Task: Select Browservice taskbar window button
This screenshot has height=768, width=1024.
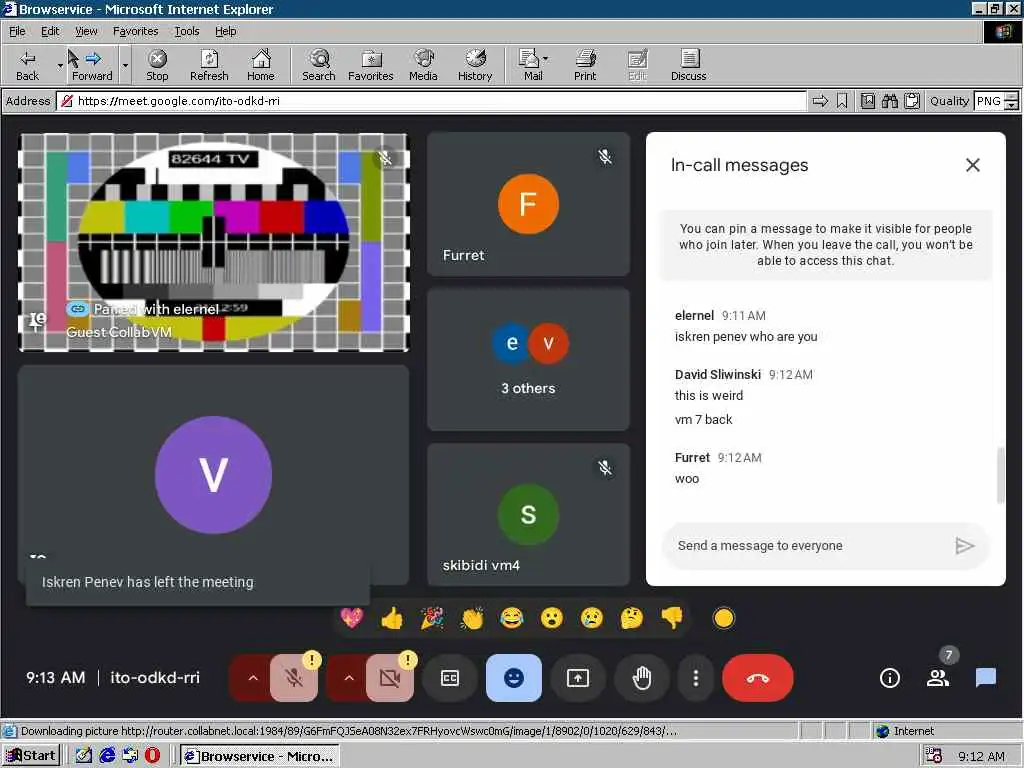Action: [x=260, y=756]
